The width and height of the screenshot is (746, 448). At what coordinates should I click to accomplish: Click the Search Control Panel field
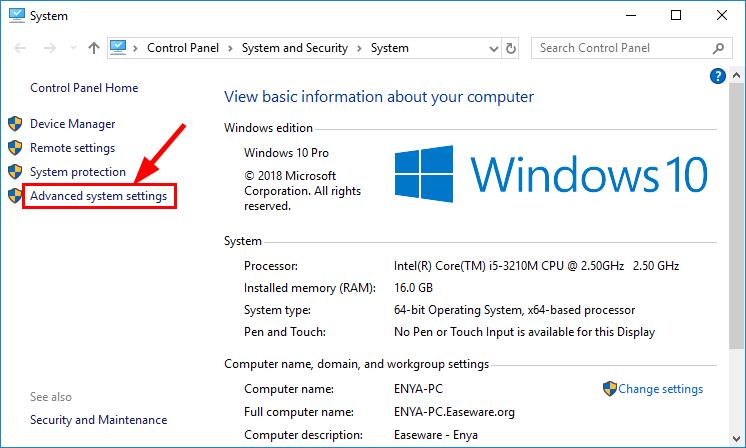(620, 48)
